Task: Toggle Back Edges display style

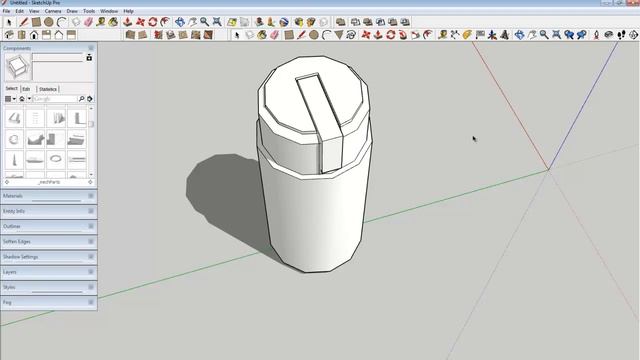Action: (x=142, y=35)
